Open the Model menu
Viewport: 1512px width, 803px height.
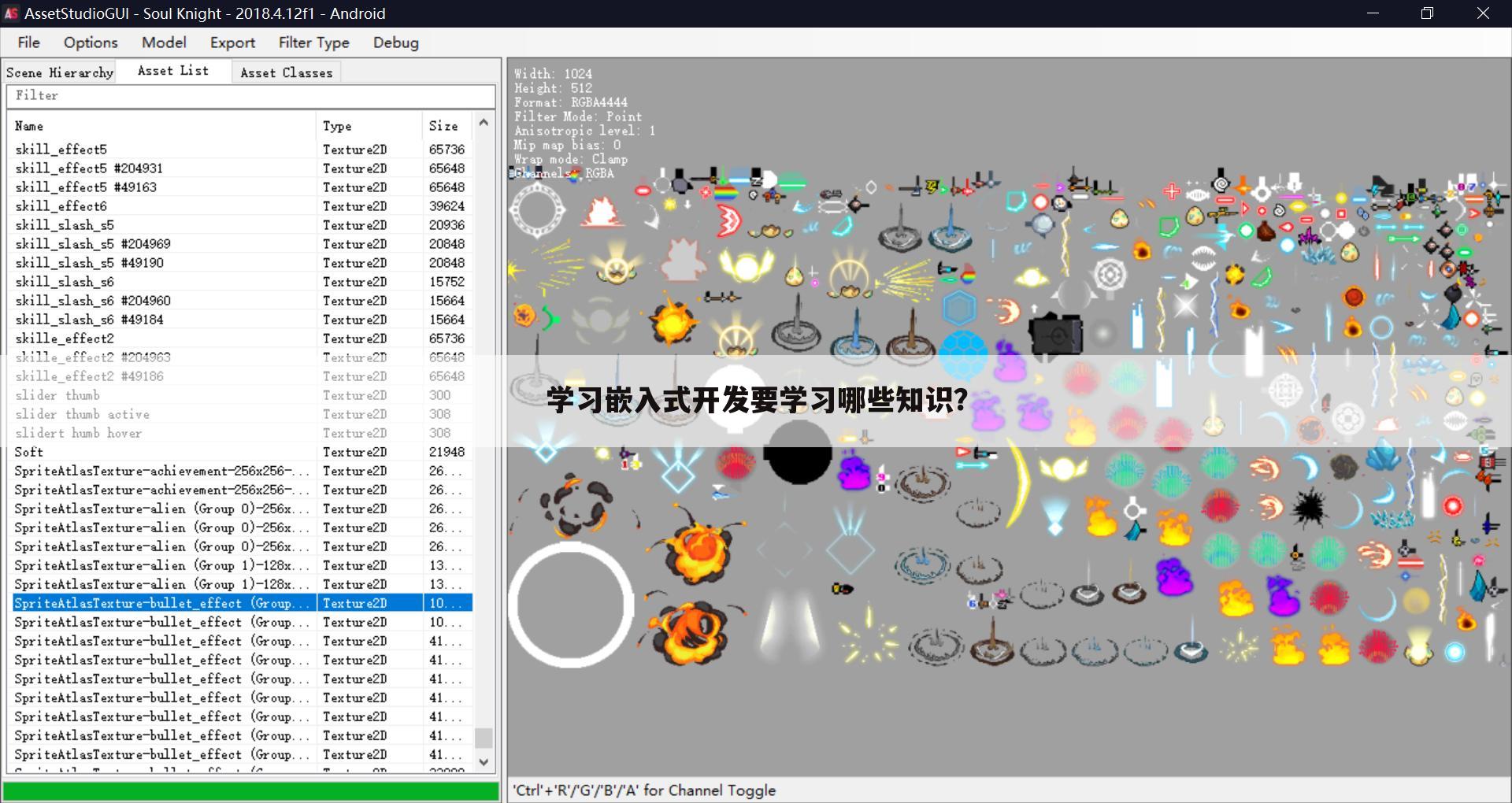coord(164,43)
